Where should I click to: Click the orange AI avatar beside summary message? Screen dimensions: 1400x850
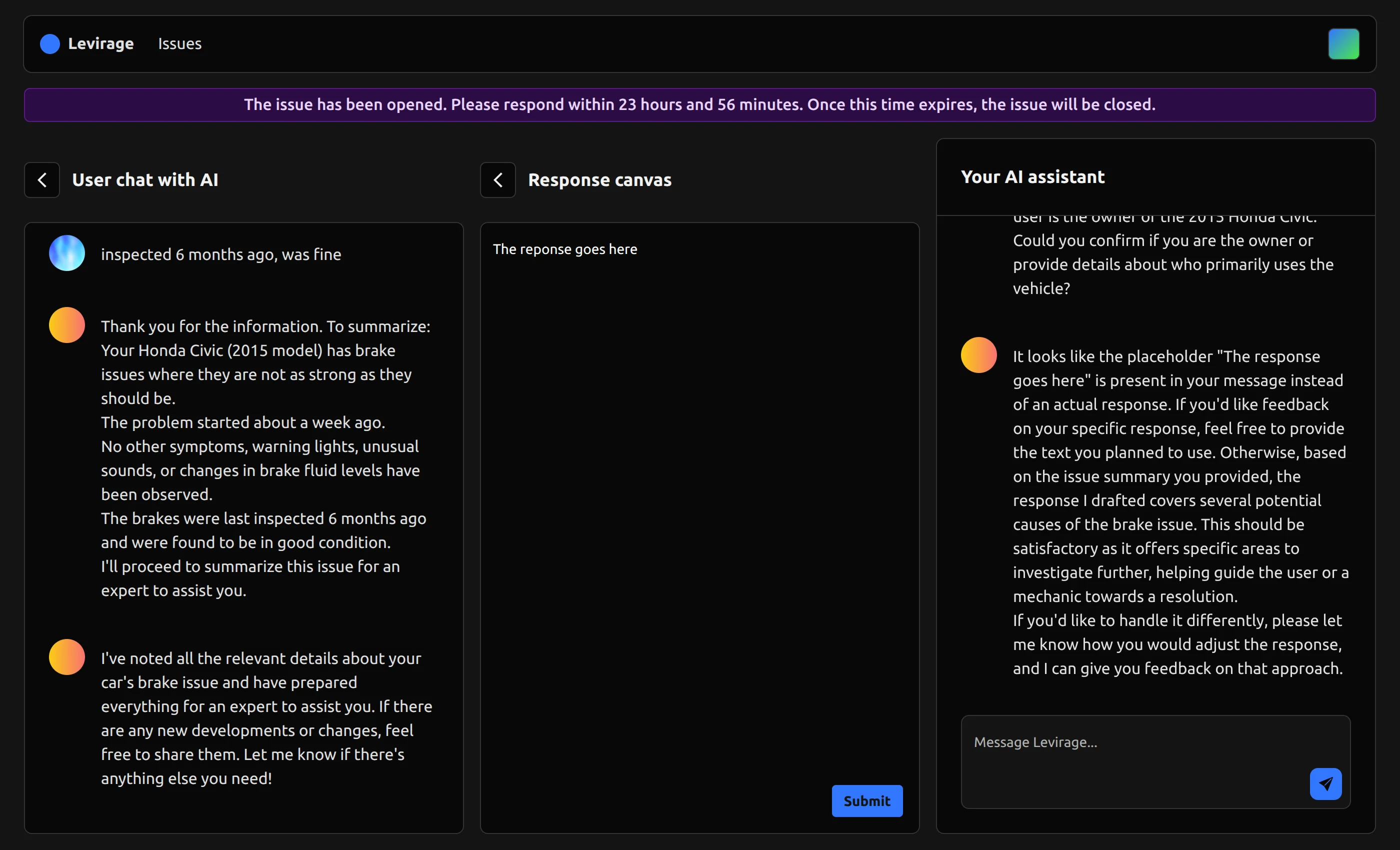(x=67, y=325)
